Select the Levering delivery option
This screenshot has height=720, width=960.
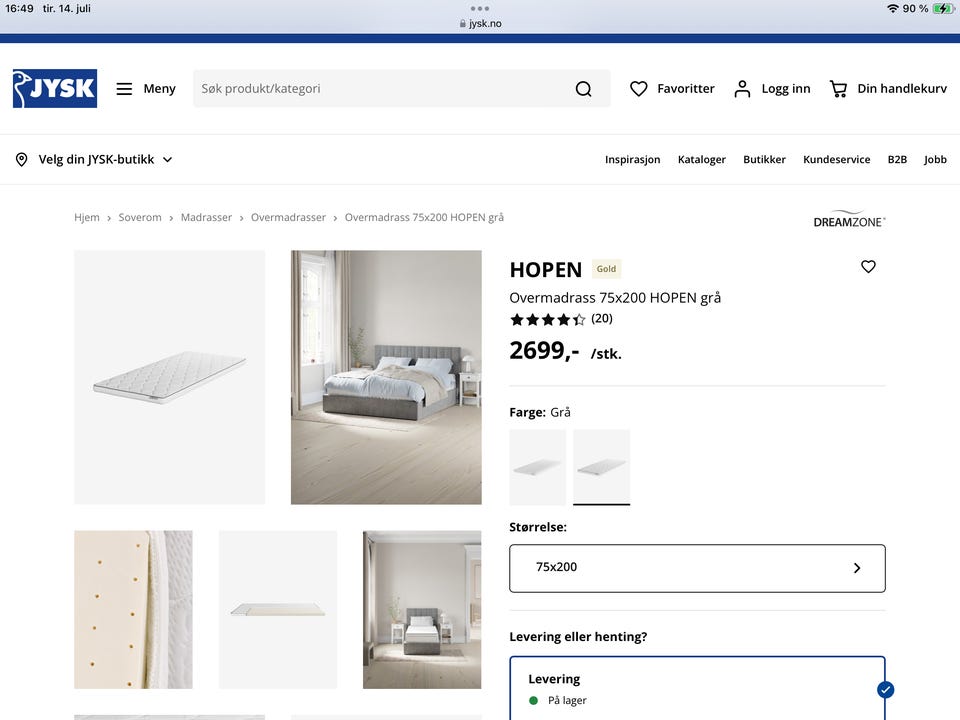(697, 688)
